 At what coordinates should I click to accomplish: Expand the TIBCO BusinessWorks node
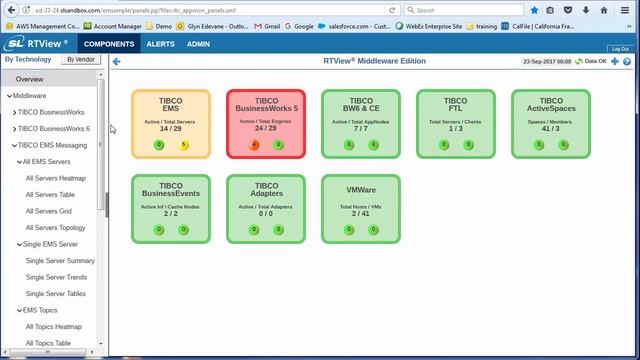(15, 112)
